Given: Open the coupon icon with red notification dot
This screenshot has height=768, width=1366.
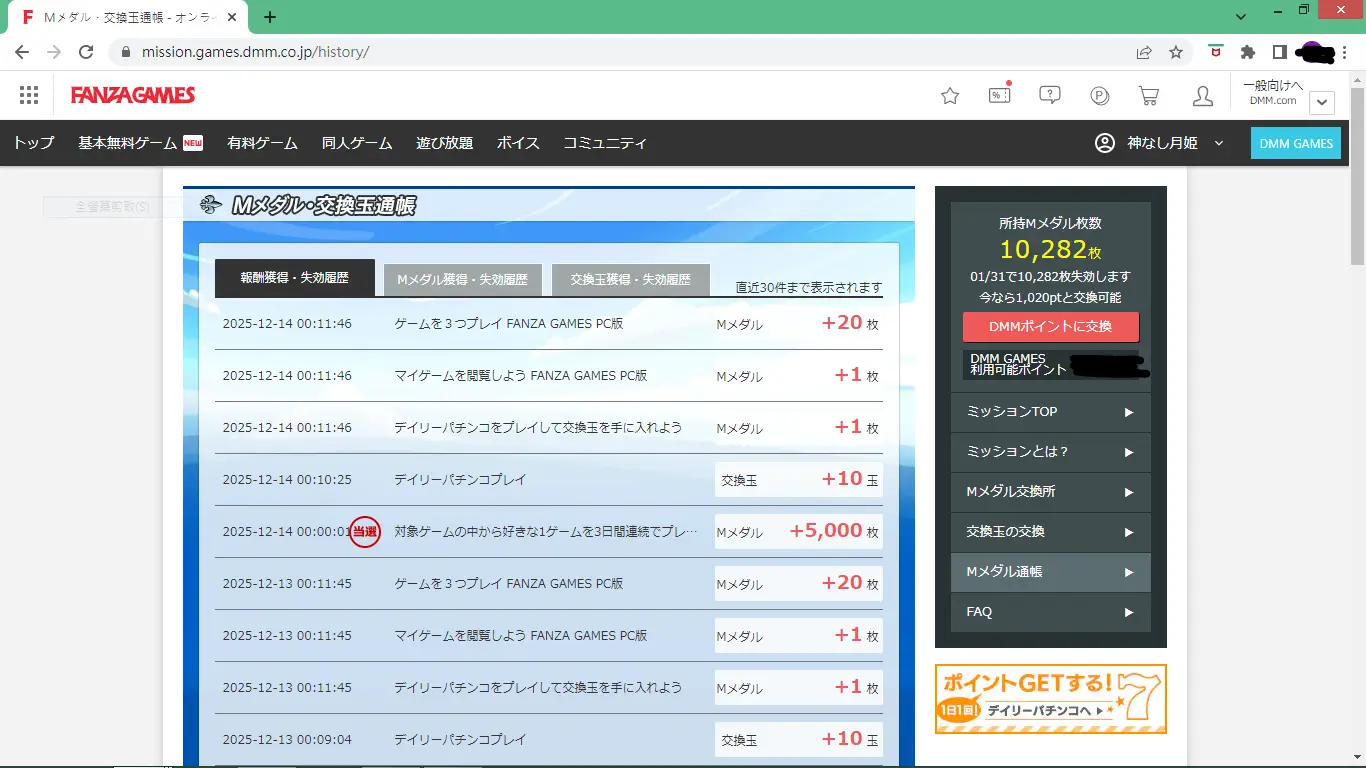Looking at the screenshot, I should 999,95.
